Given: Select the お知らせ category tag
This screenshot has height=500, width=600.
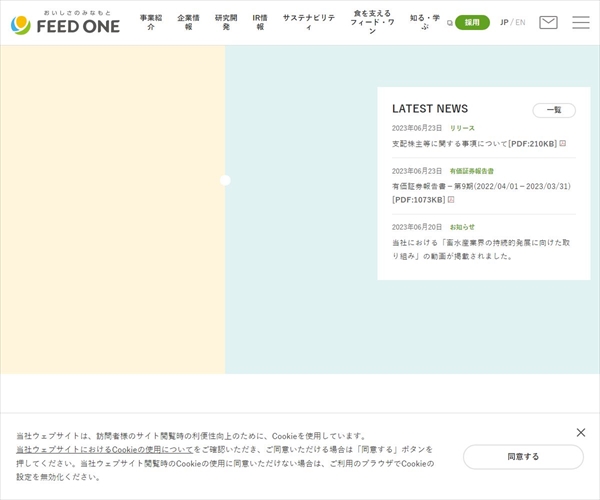Looking at the screenshot, I should (462, 227).
